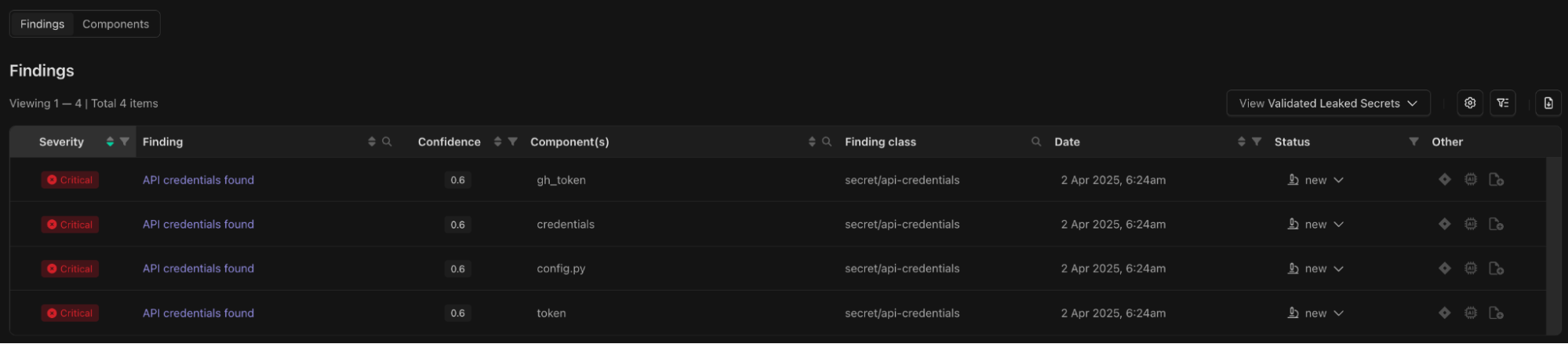Expand the status dropdown for the gh_token row
This screenshot has height=344, width=1568.
(x=1316, y=180)
